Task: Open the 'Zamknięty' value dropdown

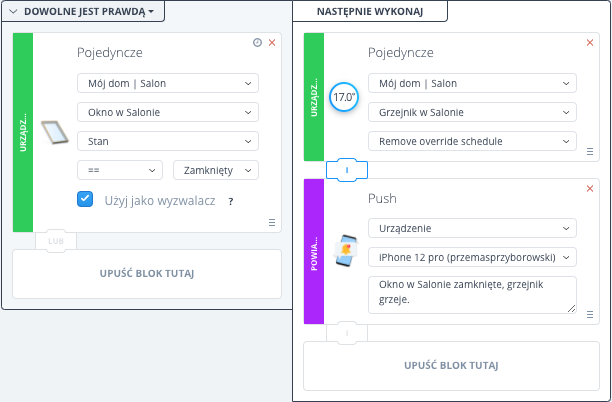Action: pyautogui.click(x=216, y=170)
